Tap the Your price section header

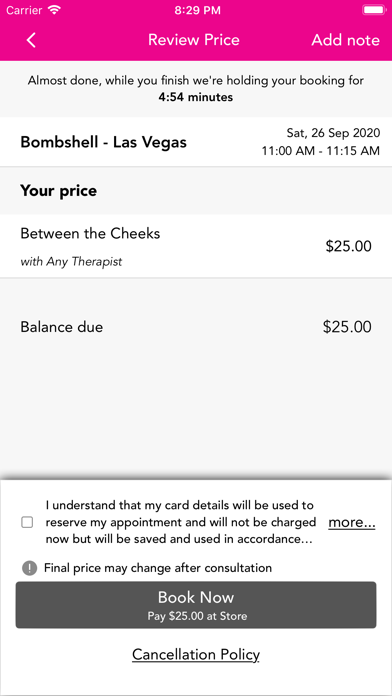click(x=59, y=191)
